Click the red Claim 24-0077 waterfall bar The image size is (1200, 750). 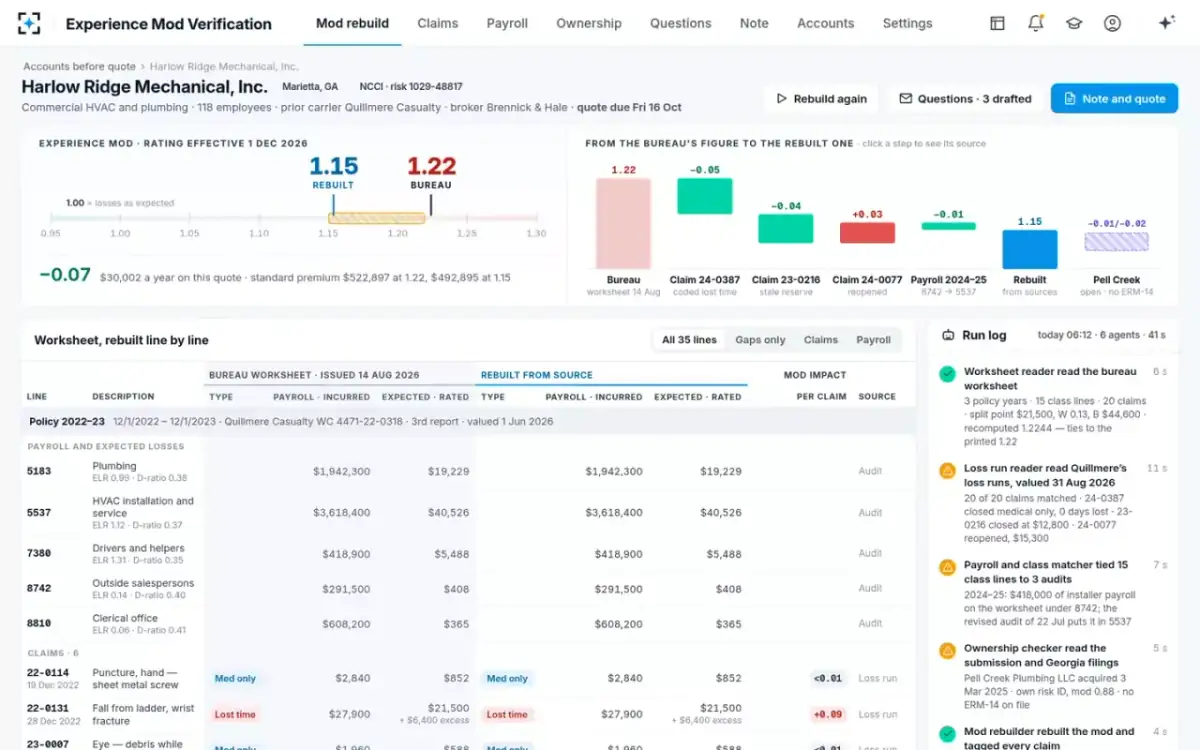[x=867, y=232]
